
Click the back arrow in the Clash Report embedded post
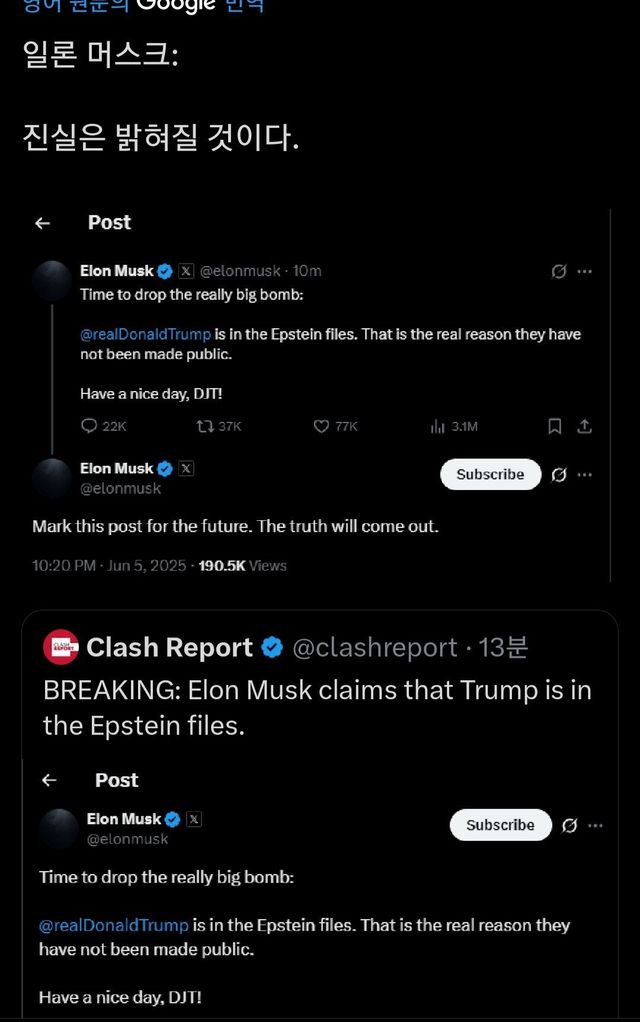(x=49, y=780)
